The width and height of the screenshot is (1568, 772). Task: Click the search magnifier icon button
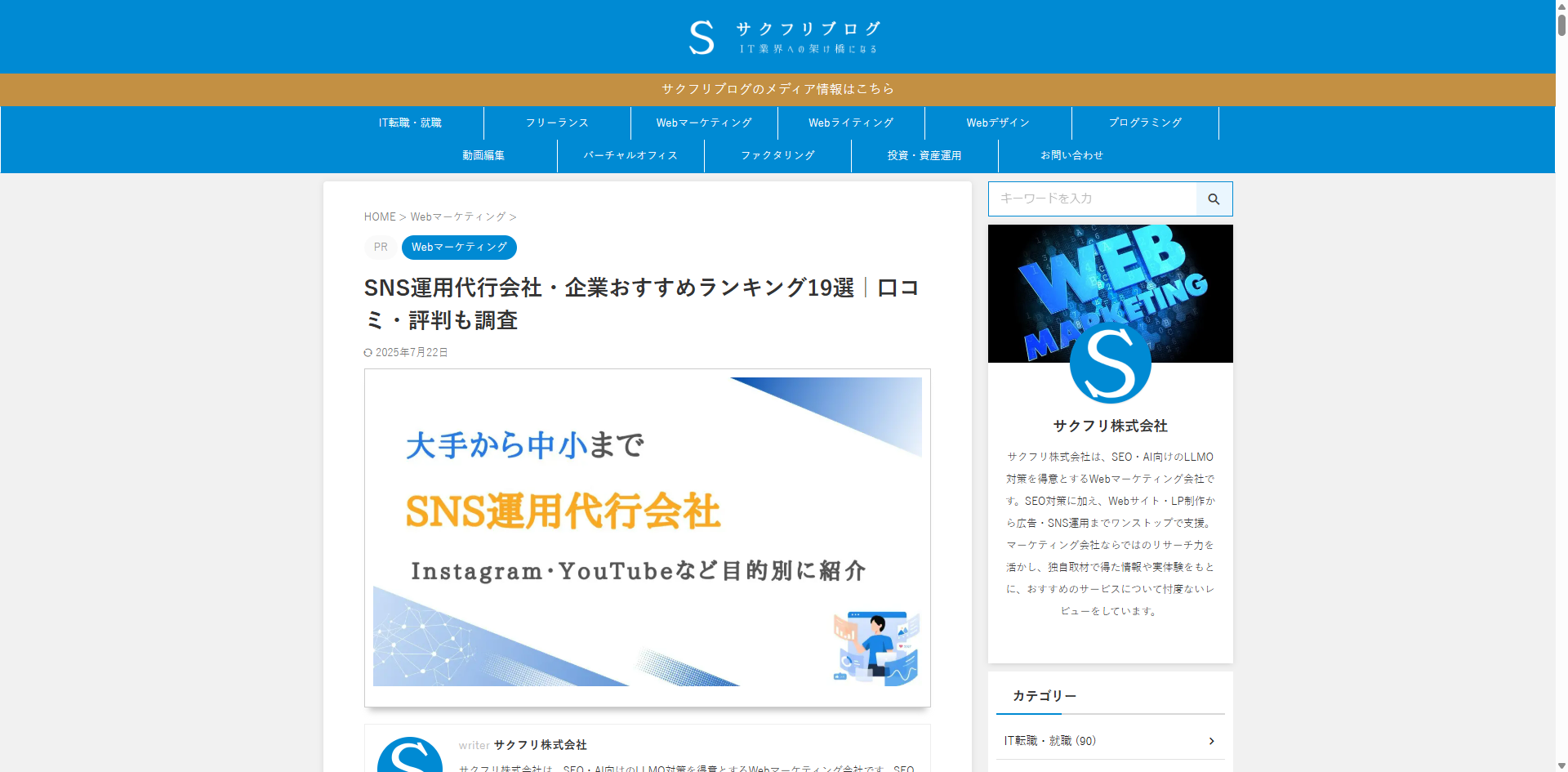coord(1214,199)
